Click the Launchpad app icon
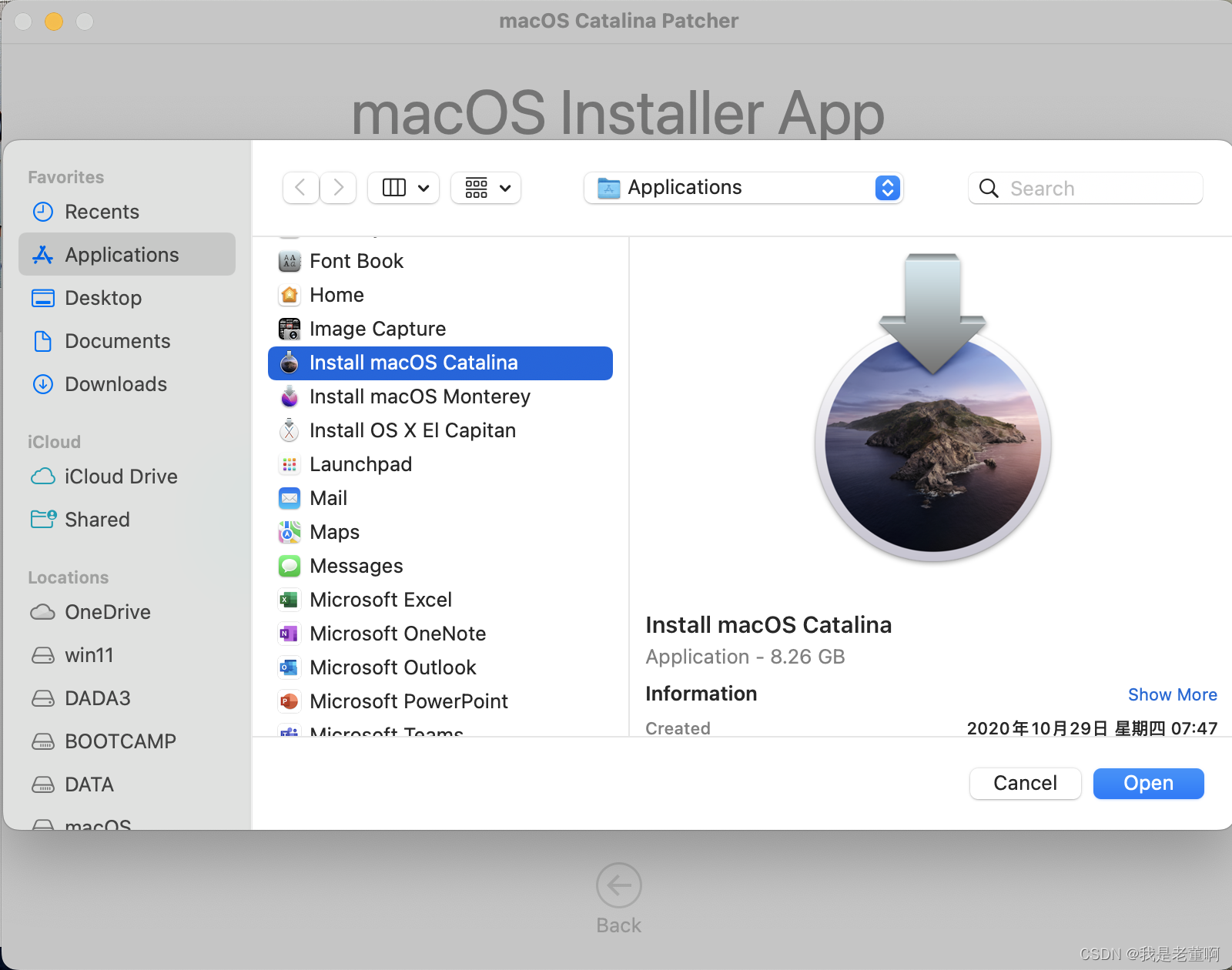The height and width of the screenshot is (970, 1232). click(290, 464)
